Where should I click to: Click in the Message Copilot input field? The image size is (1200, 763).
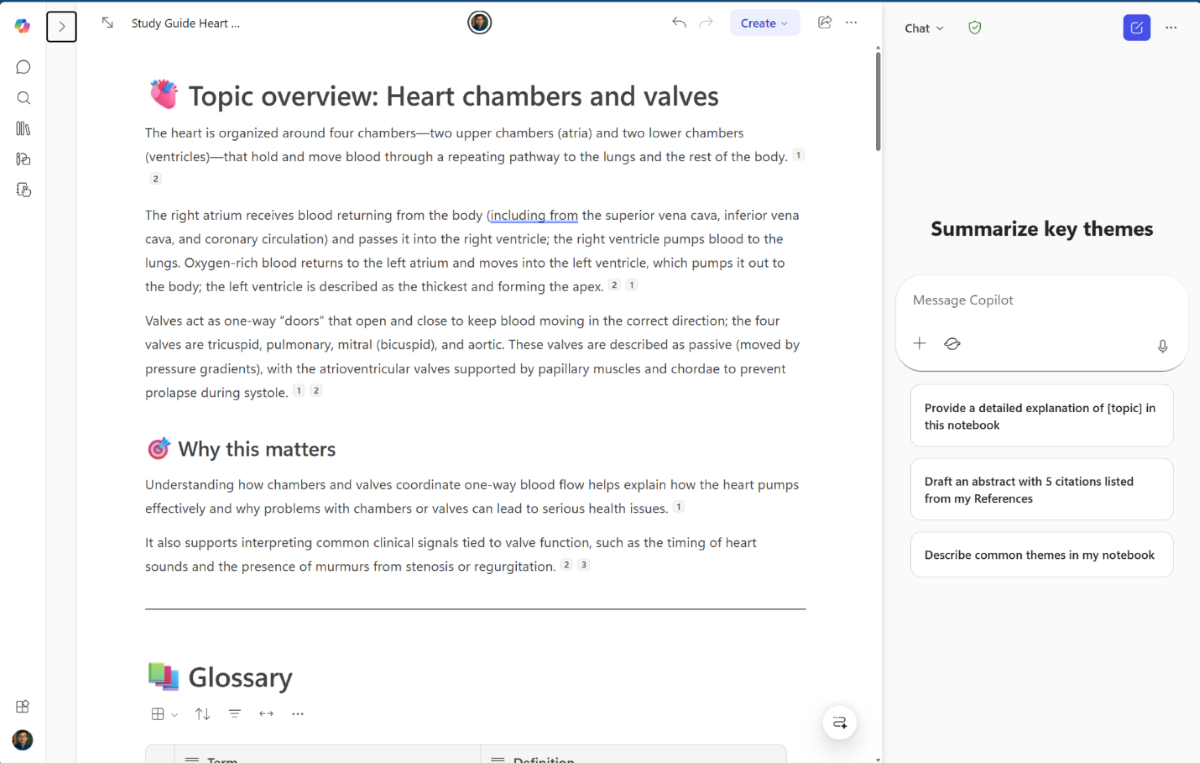pyautogui.click(x=1041, y=300)
